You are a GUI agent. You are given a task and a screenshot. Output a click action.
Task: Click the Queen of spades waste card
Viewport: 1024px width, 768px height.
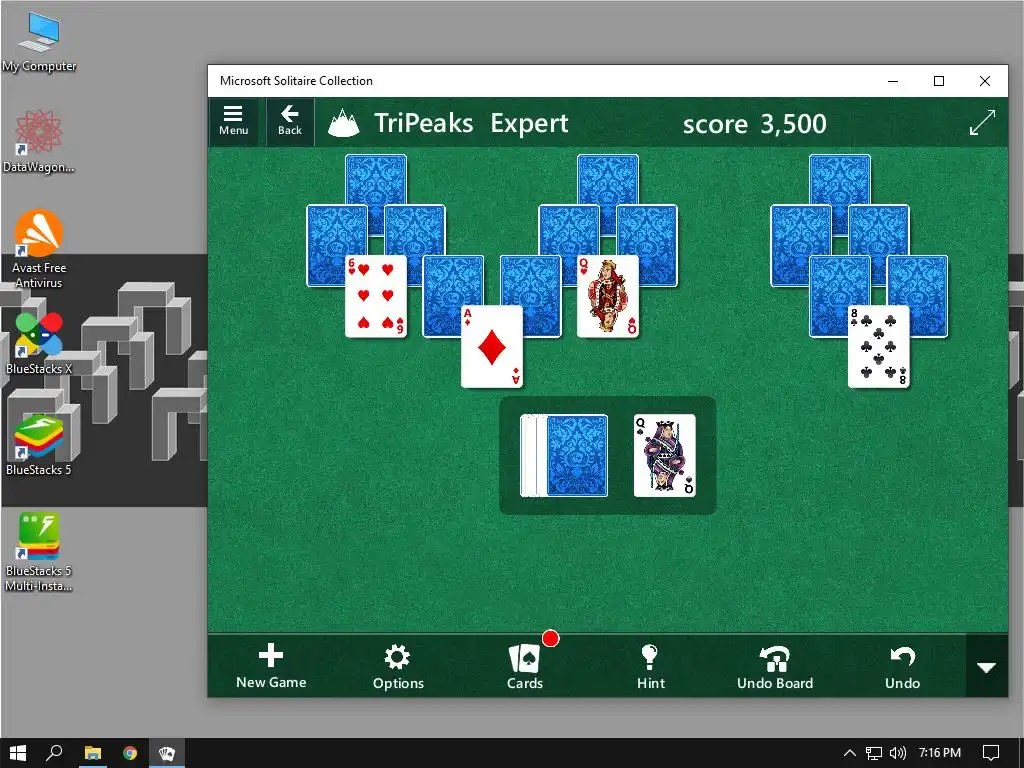(x=664, y=455)
